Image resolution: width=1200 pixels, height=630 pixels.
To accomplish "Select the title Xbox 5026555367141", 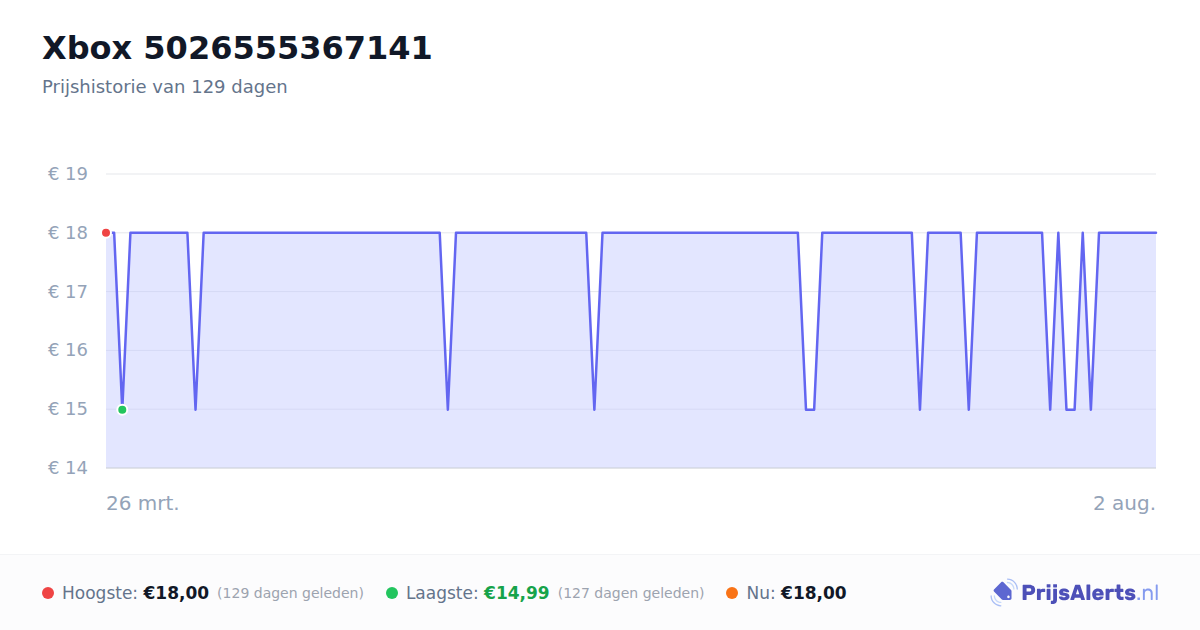I will pyautogui.click(x=237, y=48).
